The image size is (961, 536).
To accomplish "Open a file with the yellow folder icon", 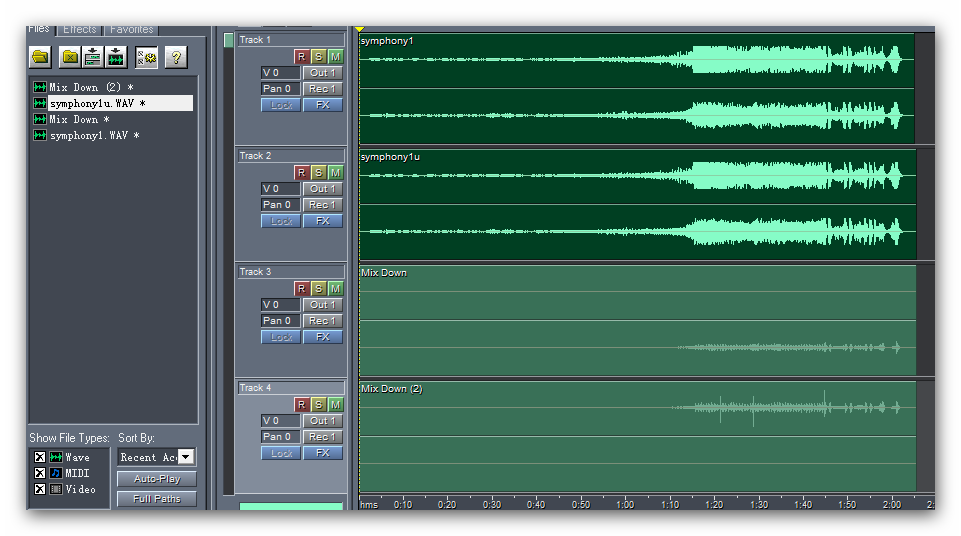I will click(x=40, y=58).
